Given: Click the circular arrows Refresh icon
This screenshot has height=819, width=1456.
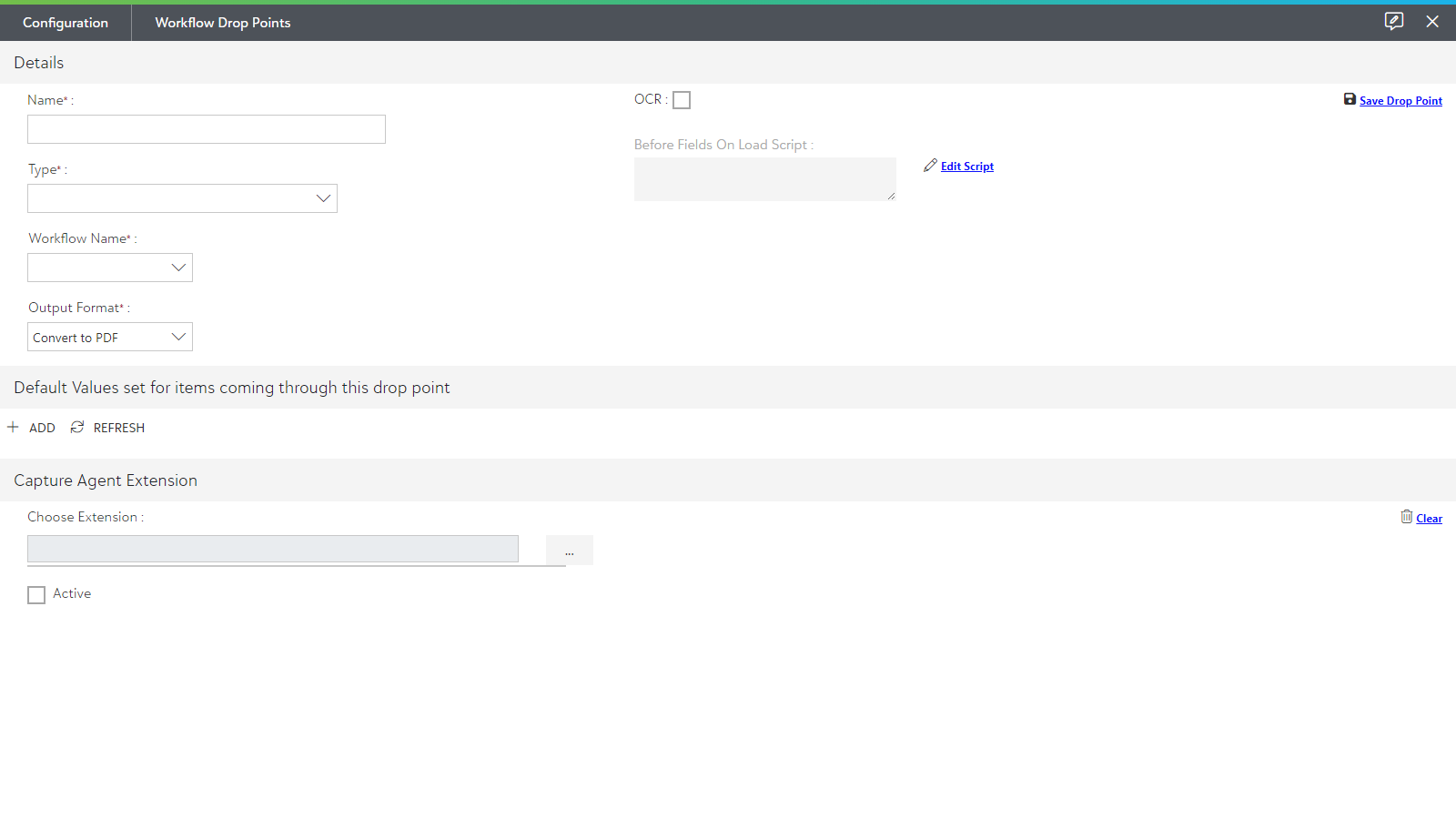Looking at the screenshot, I should (x=77, y=427).
